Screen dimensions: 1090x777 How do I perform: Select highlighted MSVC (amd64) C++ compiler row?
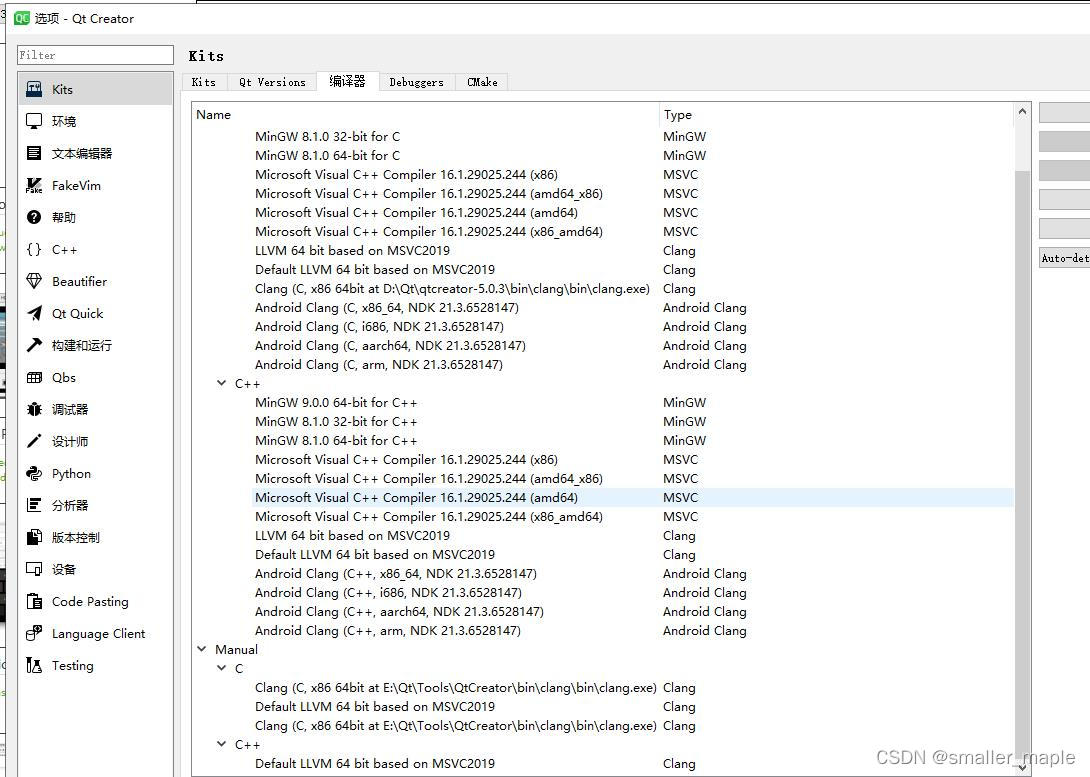(x=633, y=498)
